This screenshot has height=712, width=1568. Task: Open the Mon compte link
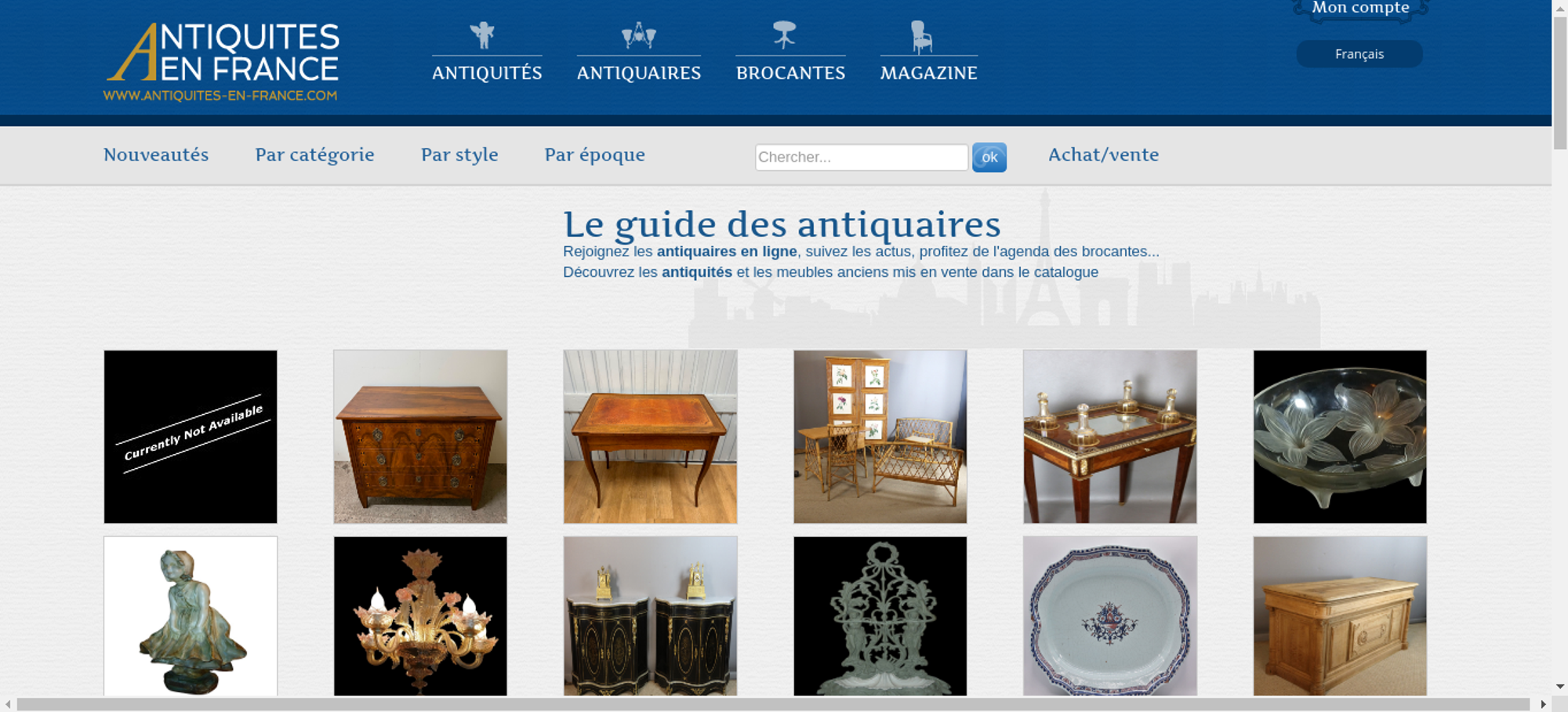pyautogui.click(x=1360, y=8)
